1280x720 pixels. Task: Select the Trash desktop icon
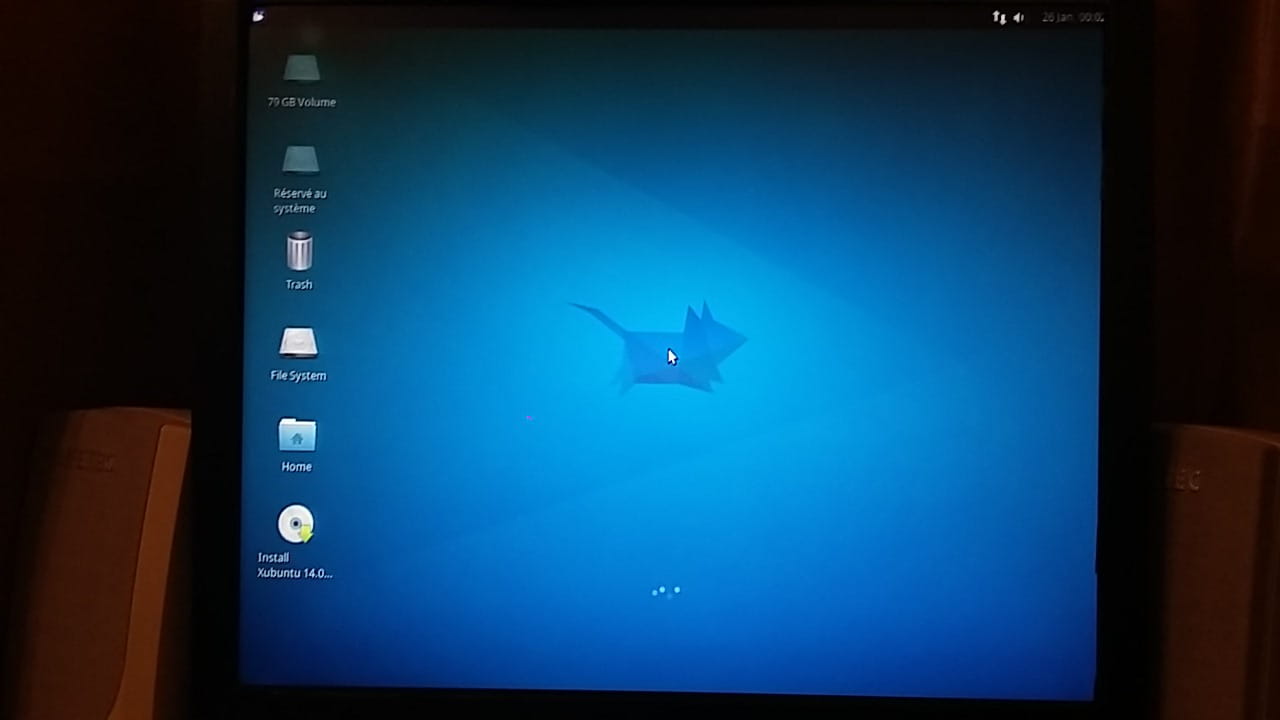click(x=299, y=251)
